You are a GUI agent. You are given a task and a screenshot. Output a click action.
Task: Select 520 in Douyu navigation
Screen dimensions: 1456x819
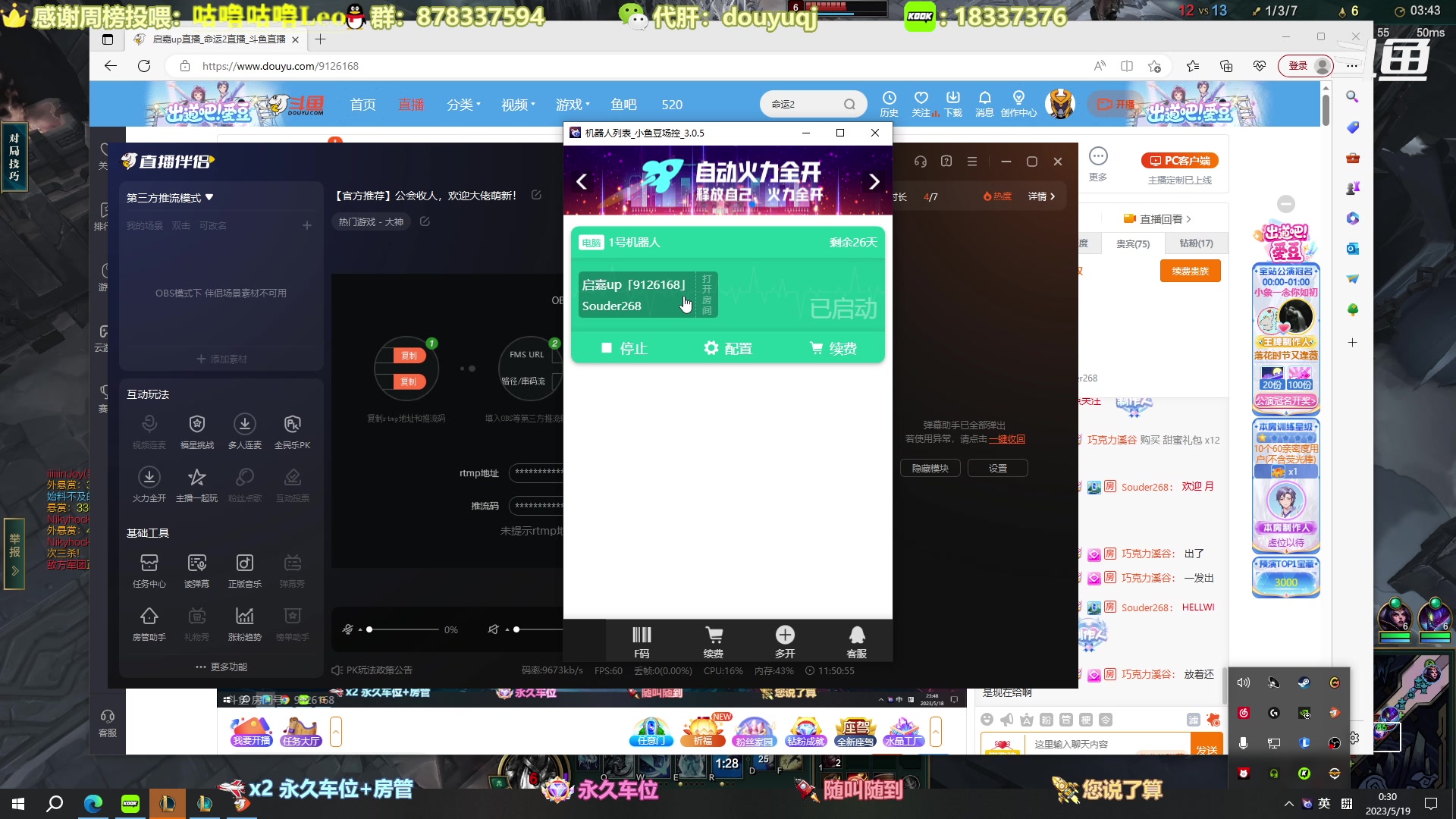coord(672,105)
